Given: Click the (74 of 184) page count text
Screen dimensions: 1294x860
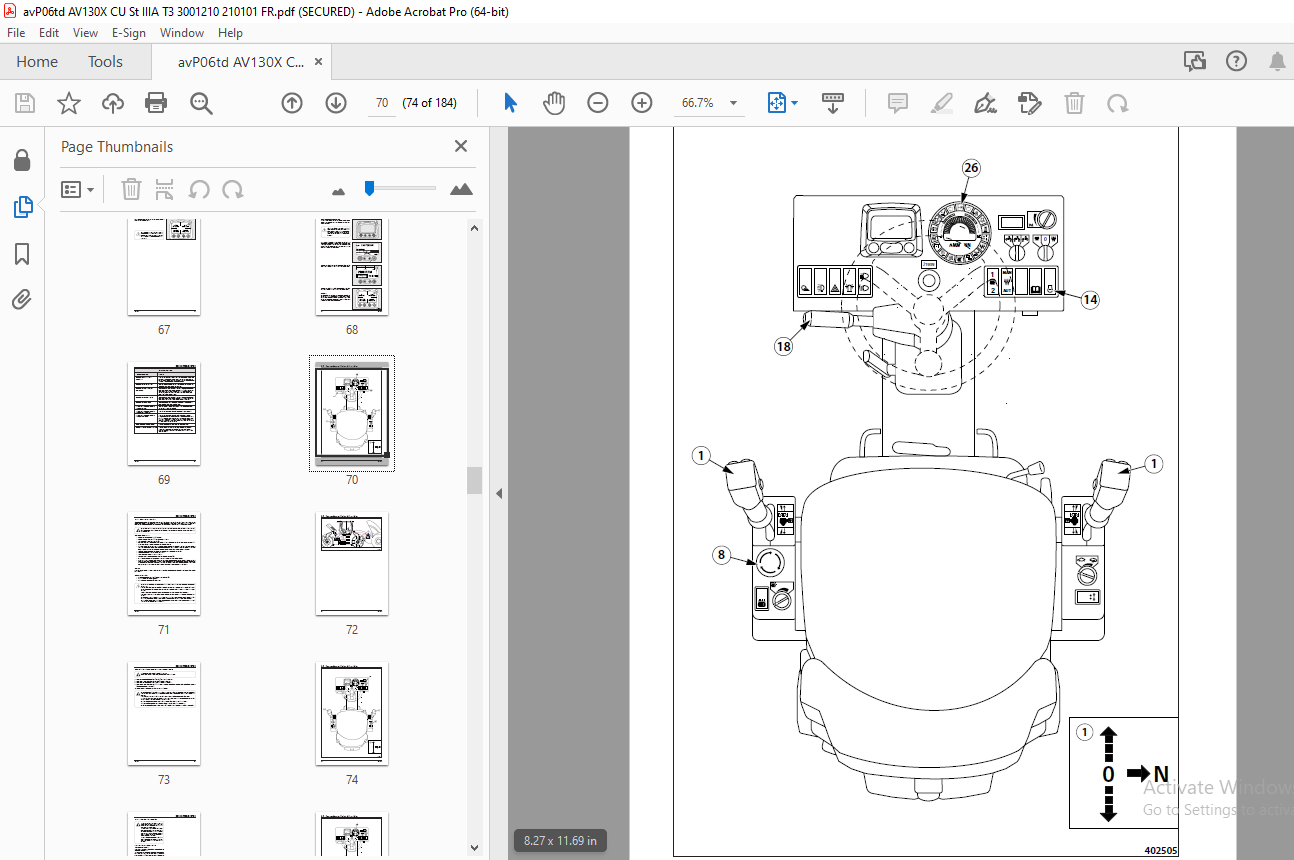Looking at the screenshot, I should coord(429,103).
